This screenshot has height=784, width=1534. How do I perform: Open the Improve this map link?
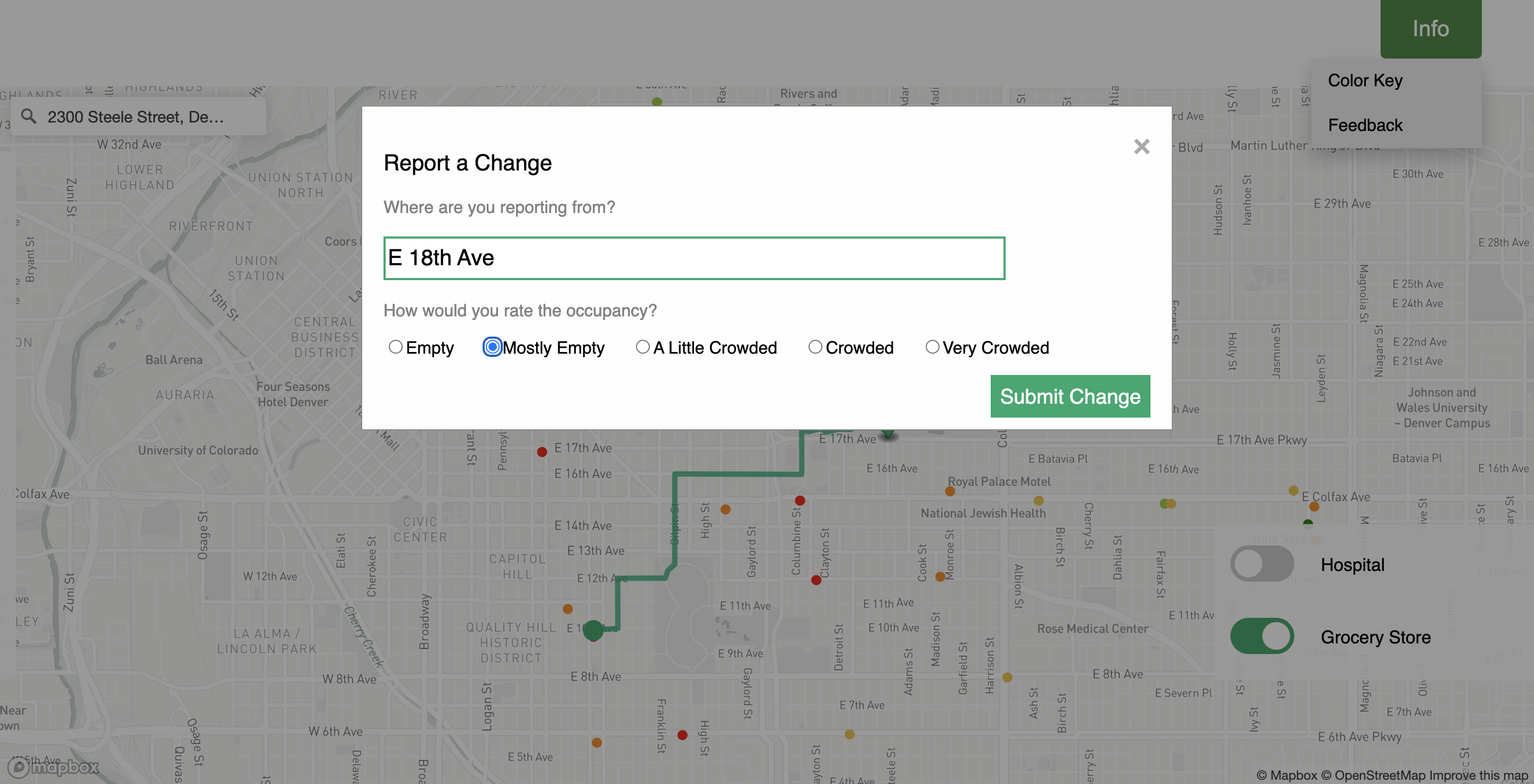(1479, 775)
